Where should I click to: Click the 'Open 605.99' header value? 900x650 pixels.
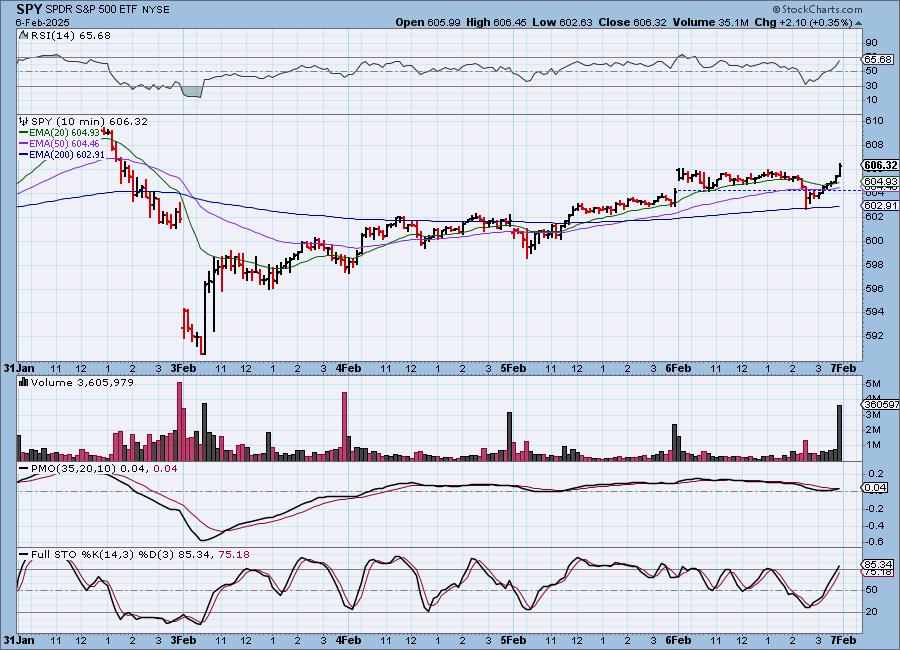click(x=428, y=22)
